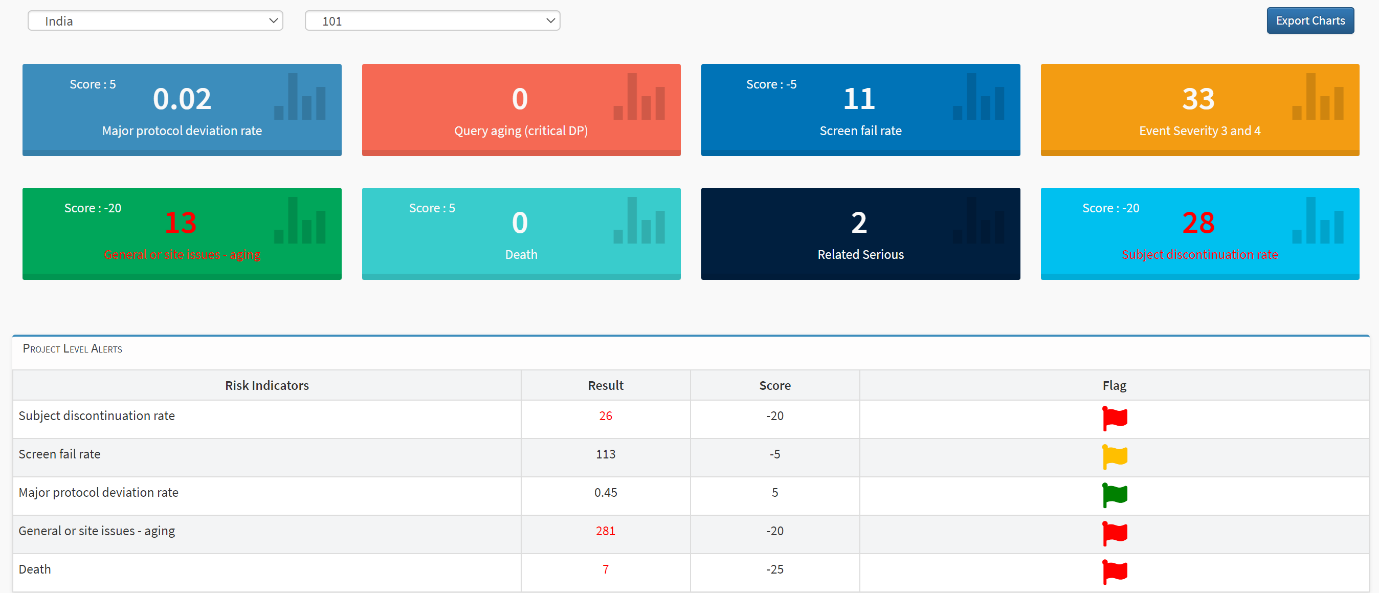Screen dimensions: 1379x593
Task: Click the red flag on the Death row
Action: 1114,572
